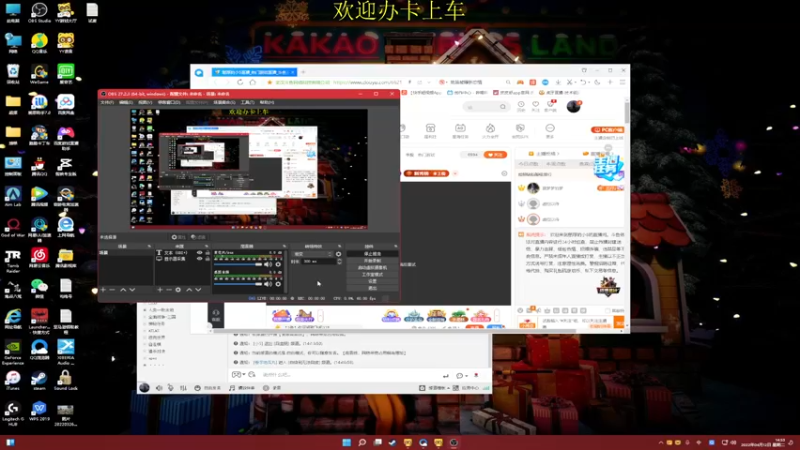Select the text GDI+ source row

point(183,253)
